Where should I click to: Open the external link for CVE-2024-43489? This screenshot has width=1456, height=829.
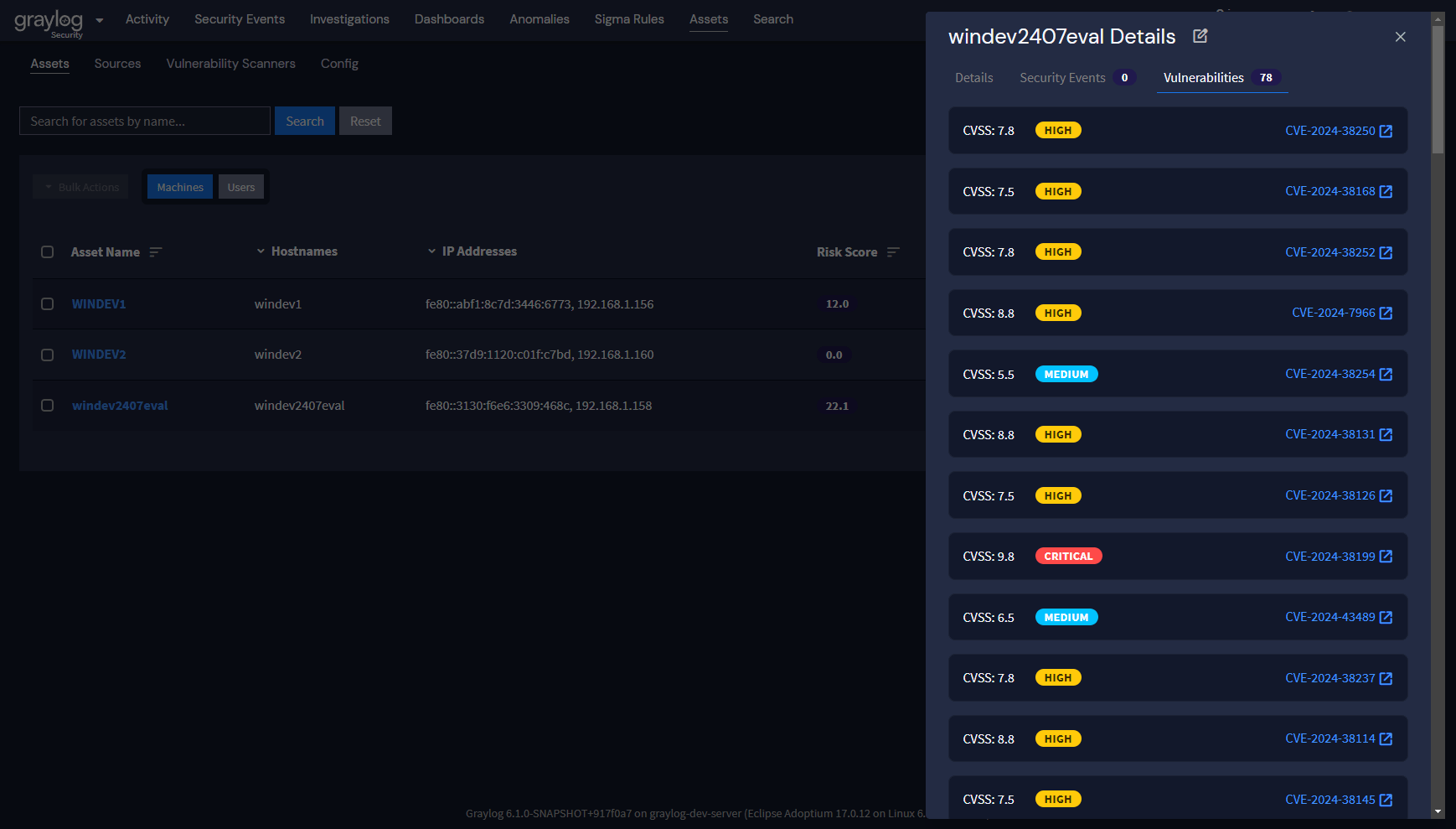click(1386, 617)
